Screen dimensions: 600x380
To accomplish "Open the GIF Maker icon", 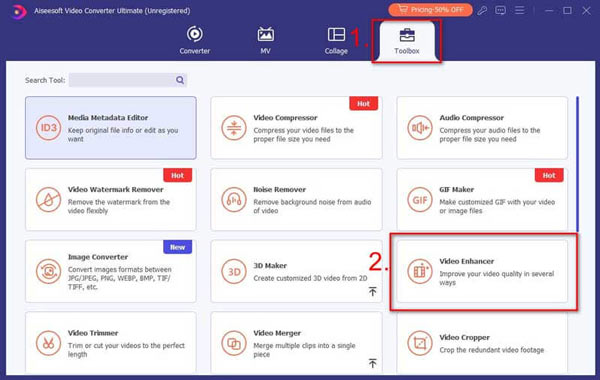I will tap(420, 199).
